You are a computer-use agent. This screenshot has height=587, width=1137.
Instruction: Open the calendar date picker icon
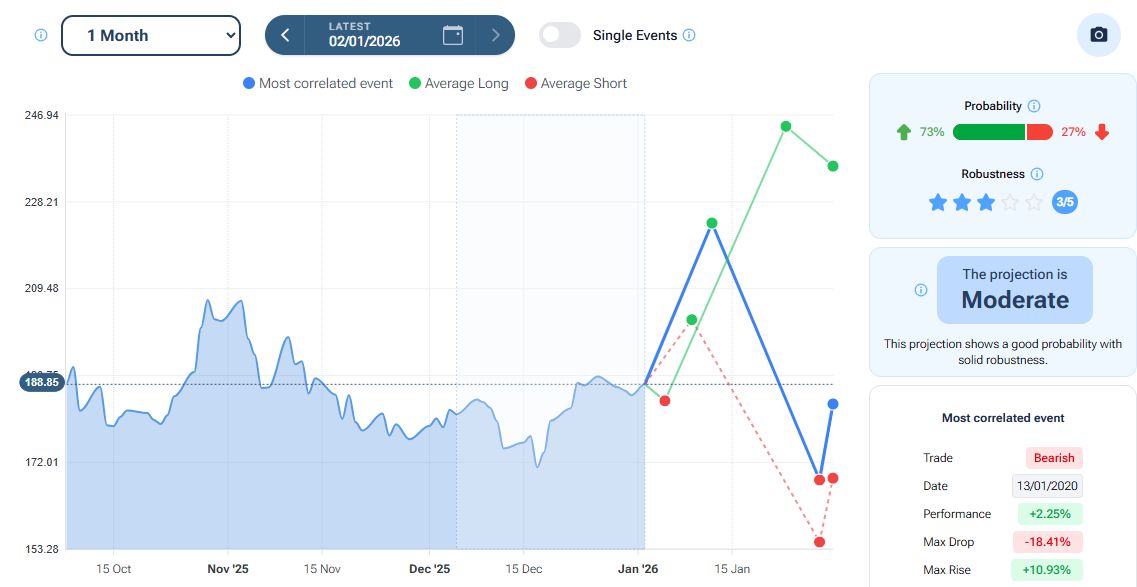(x=453, y=35)
